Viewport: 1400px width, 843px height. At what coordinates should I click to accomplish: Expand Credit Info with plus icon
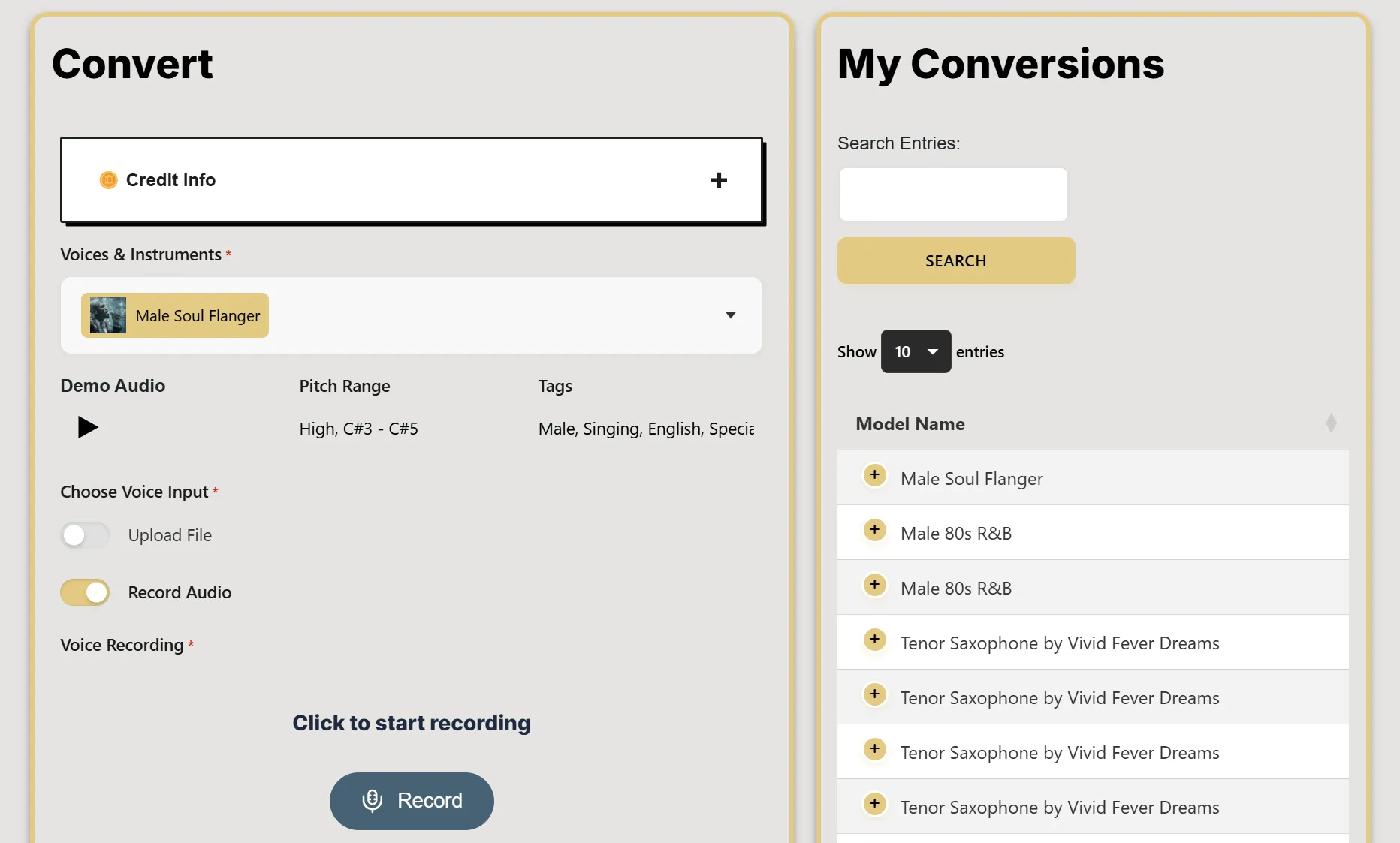pos(719,180)
